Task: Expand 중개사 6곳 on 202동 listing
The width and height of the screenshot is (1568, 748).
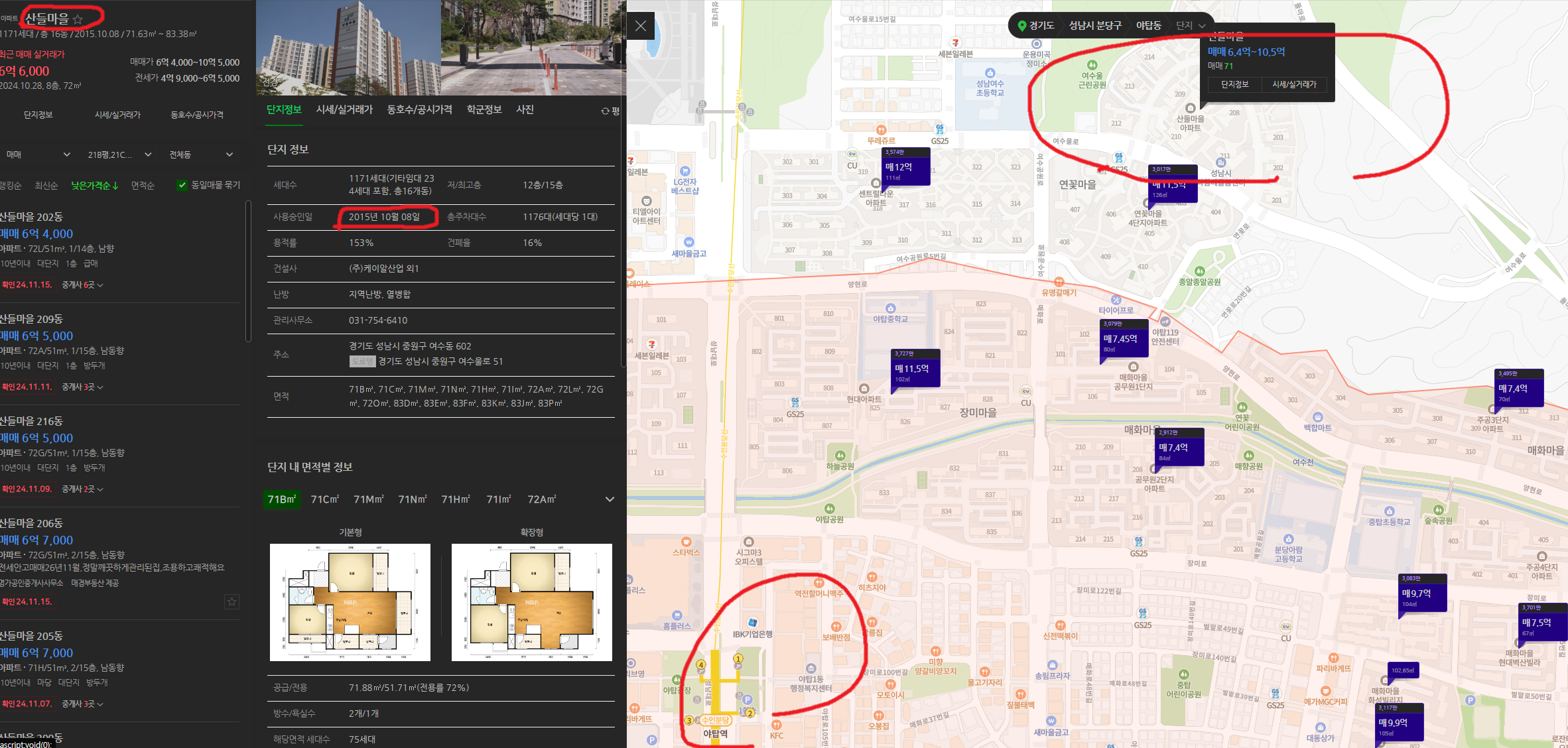Action: (x=82, y=284)
